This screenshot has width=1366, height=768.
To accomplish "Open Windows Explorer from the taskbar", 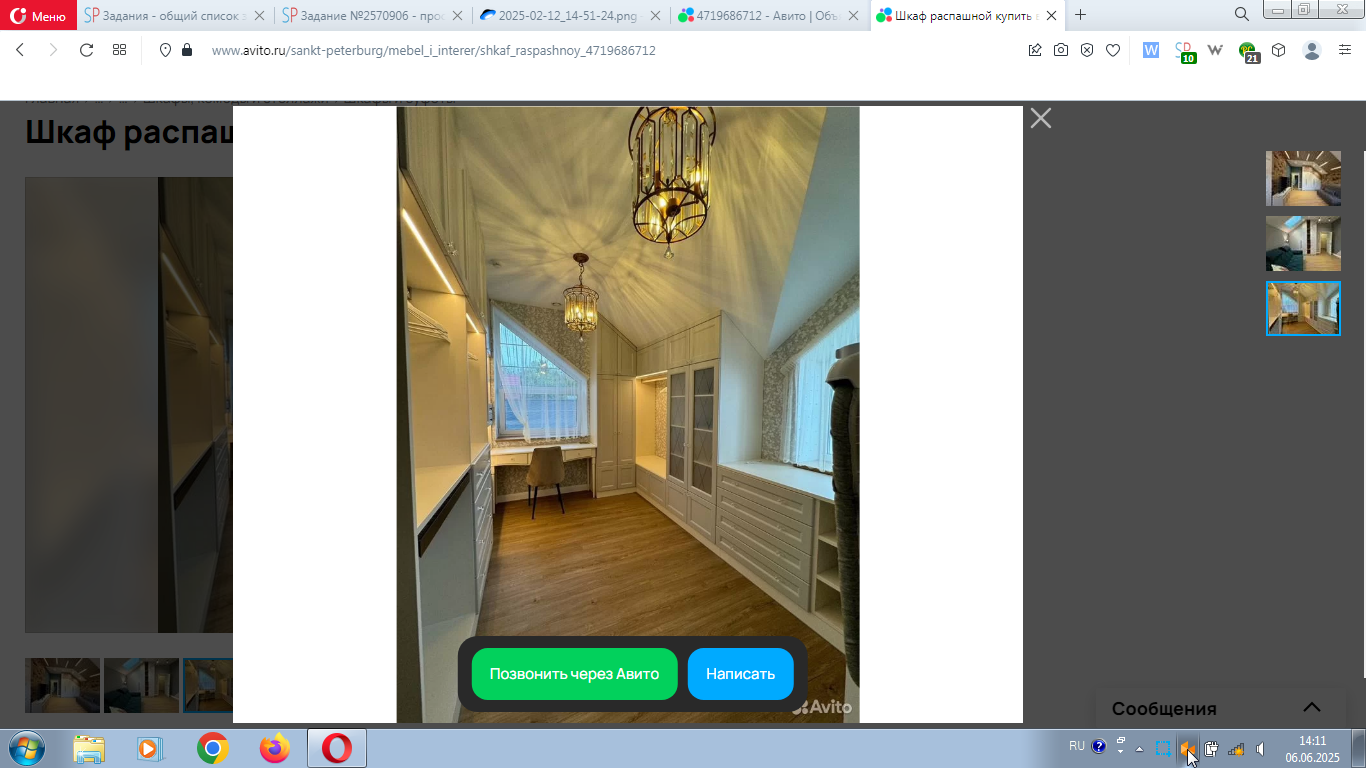I will [x=89, y=748].
